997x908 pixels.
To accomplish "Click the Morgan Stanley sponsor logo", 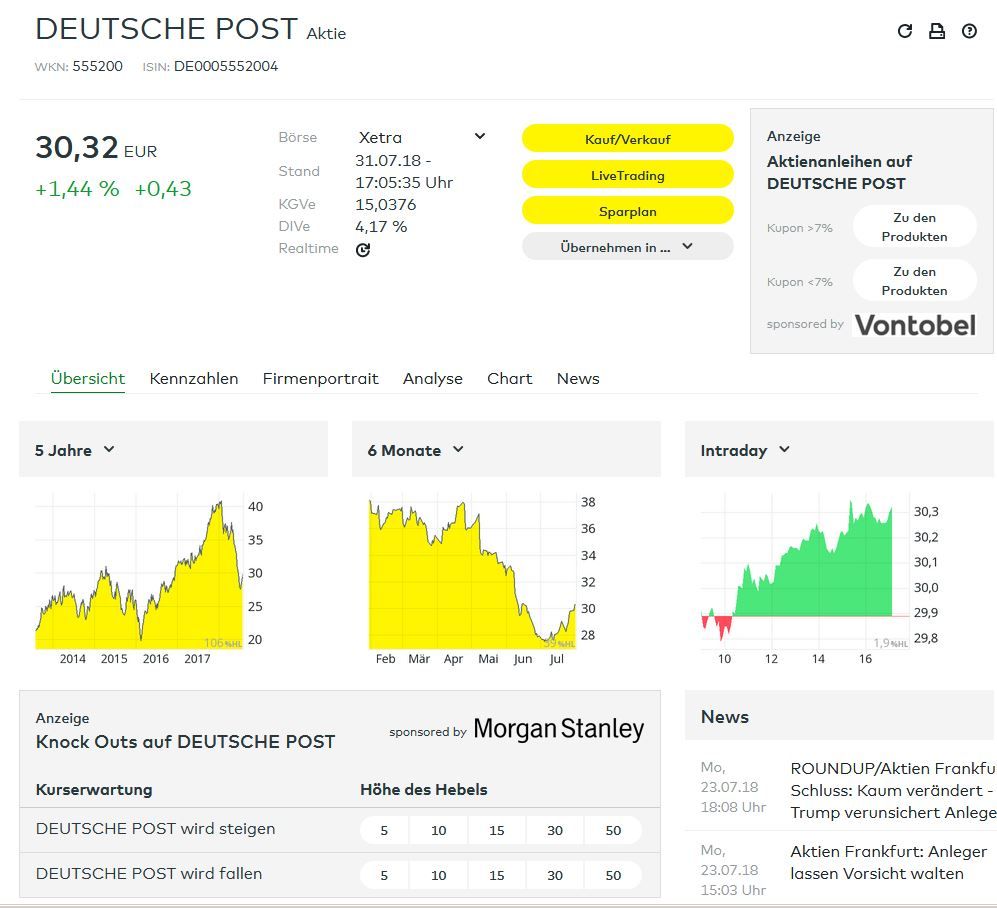I will 558,730.
